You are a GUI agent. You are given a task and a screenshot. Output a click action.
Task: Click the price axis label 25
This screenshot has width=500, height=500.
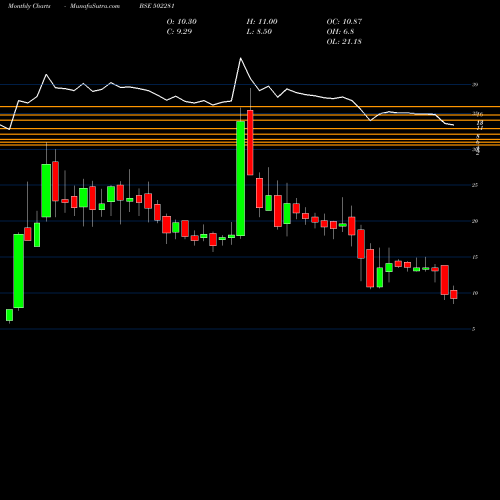475,185
